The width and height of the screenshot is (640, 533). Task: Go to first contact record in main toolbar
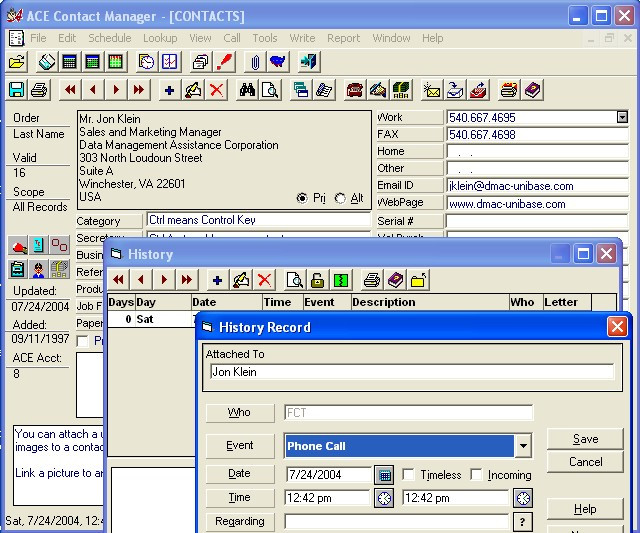tap(70, 90)
